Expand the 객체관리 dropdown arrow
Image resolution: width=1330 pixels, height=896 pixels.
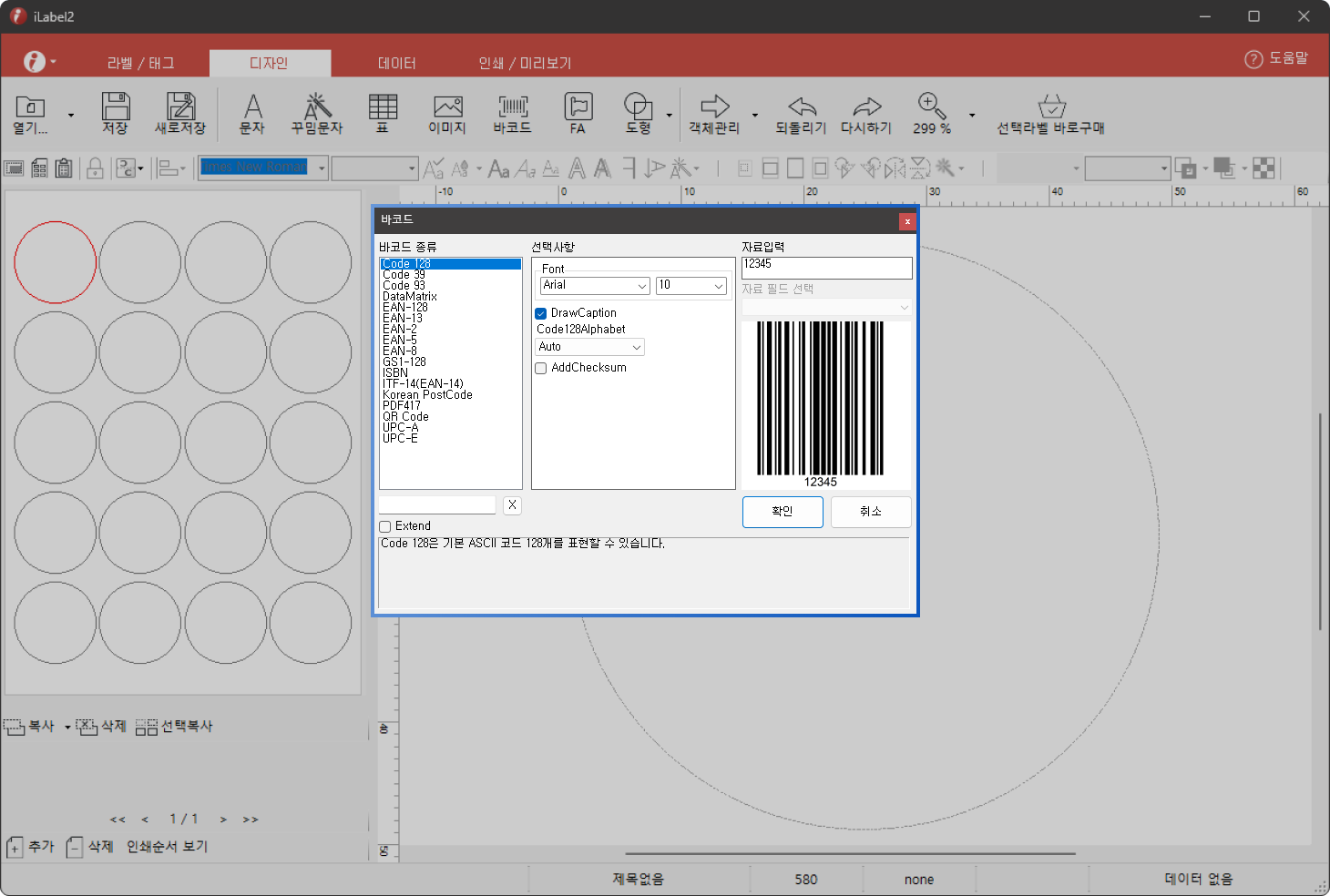tap(754, 116)
